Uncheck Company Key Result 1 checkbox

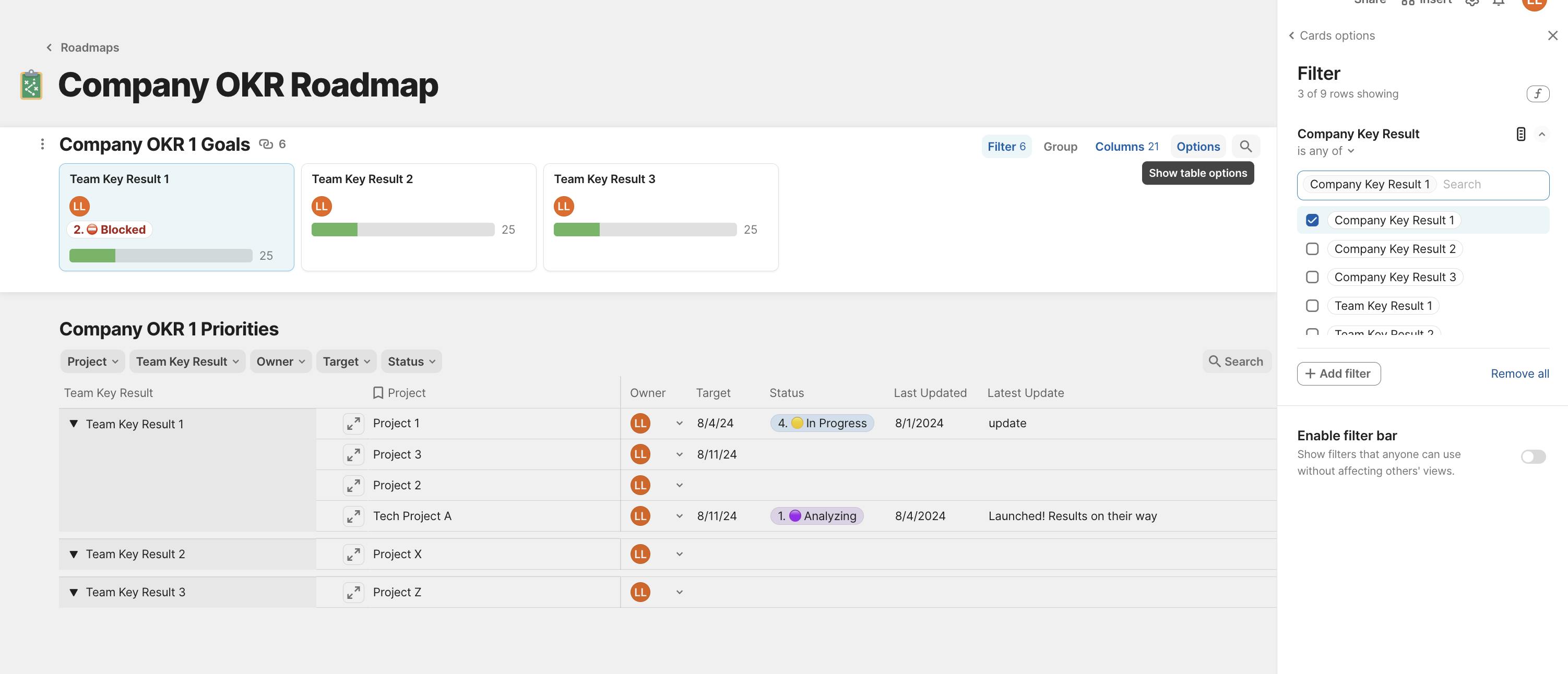pyautogui.click(x=1312, y=220)
